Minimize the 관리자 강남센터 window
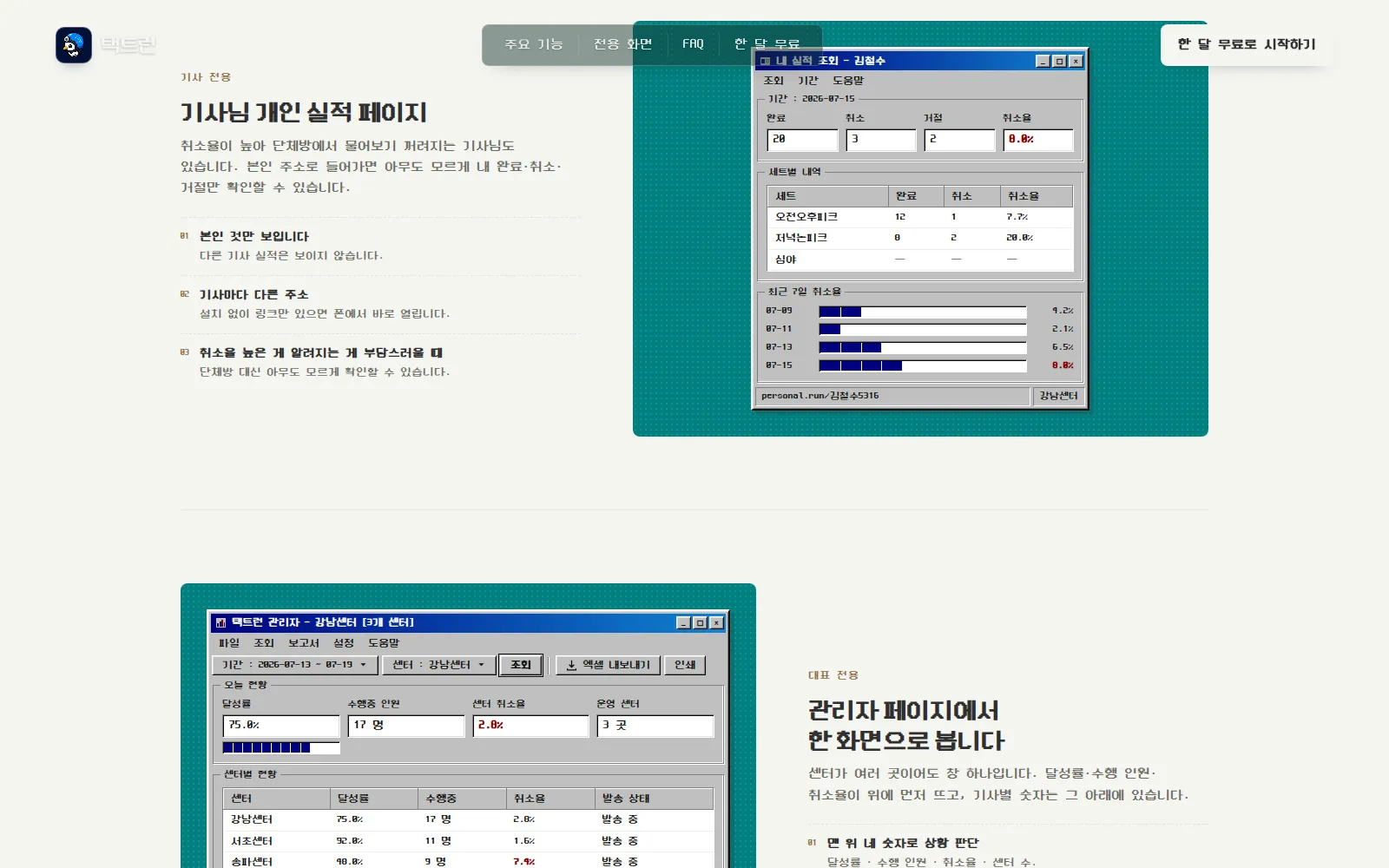 coord(684,622)
